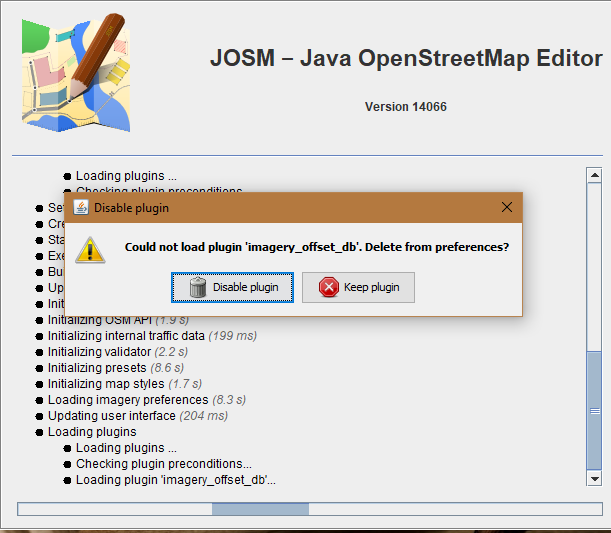
Task: Click the scrollbar down arrow in the log
Action: click(593, 480)
